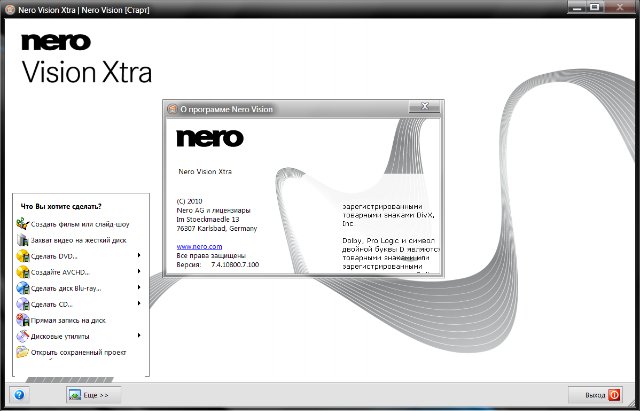The image size is (640, 411).
Task: Click the disc icon beside Сделать CD
Action: coord(22,304)
